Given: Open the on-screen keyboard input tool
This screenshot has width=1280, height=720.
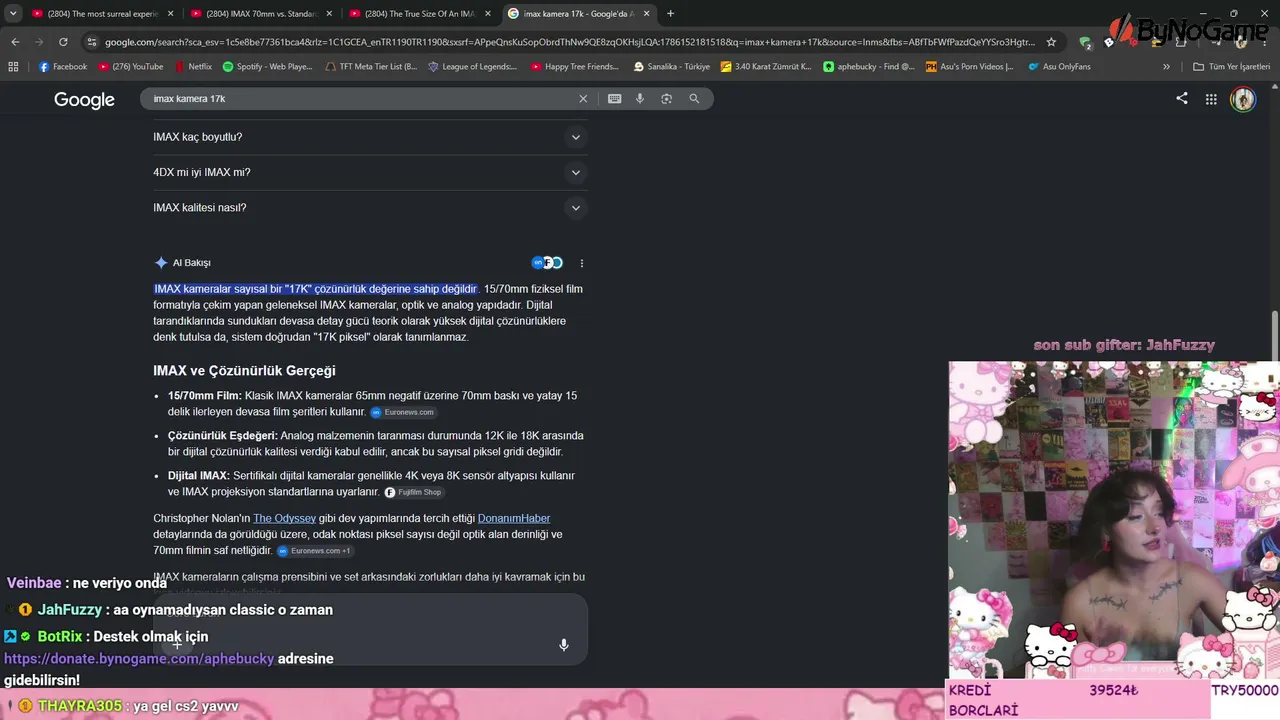Looking at the screenshot, I should coord(614,99).
